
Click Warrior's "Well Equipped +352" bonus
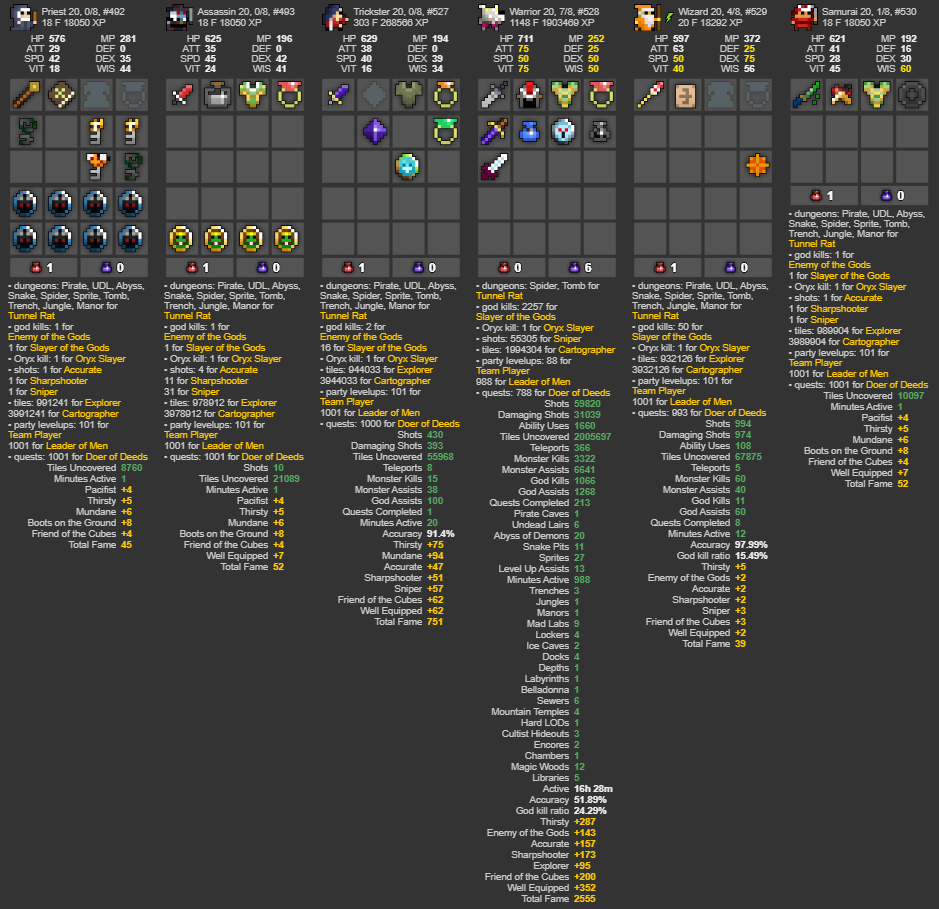point(551,888)
